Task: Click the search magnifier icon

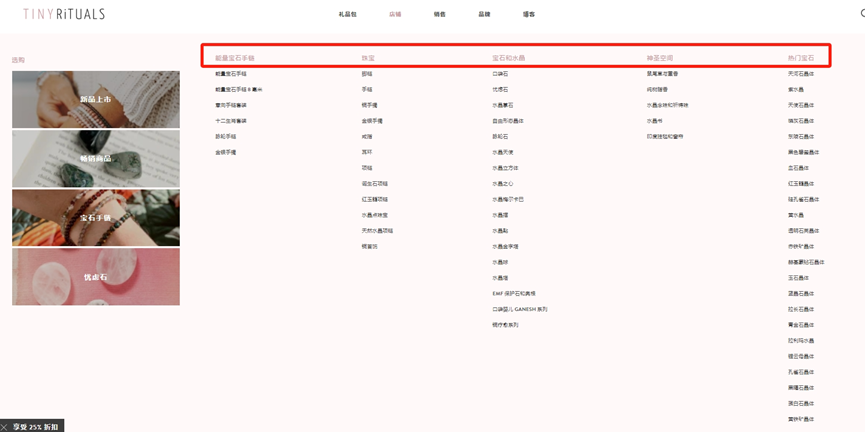Action: coord(861,14)
